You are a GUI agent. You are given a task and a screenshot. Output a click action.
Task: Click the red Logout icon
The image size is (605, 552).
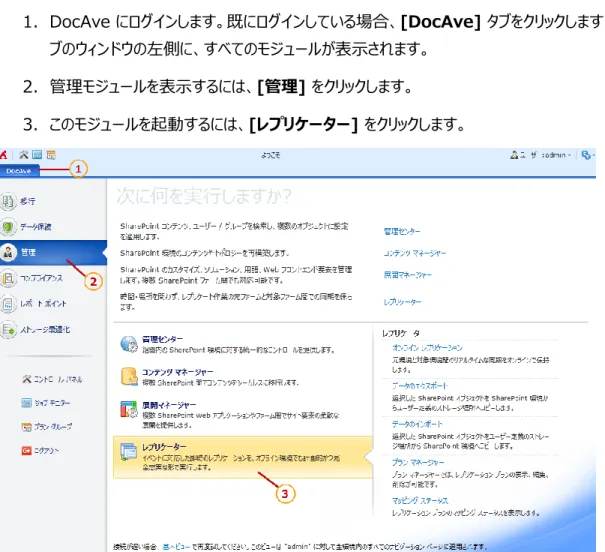(26, 451)
